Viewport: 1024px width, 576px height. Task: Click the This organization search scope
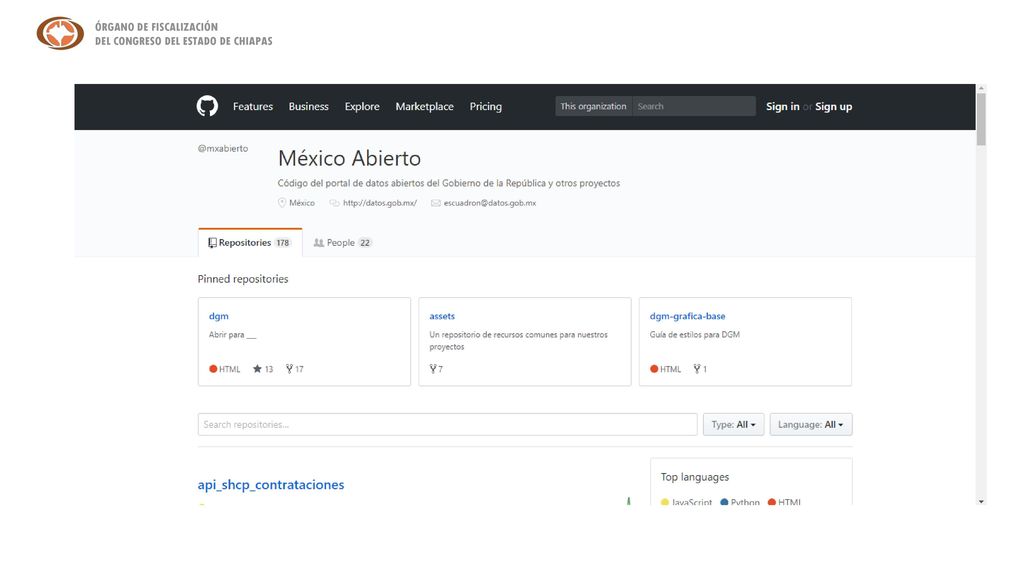[x=593, y=106]
